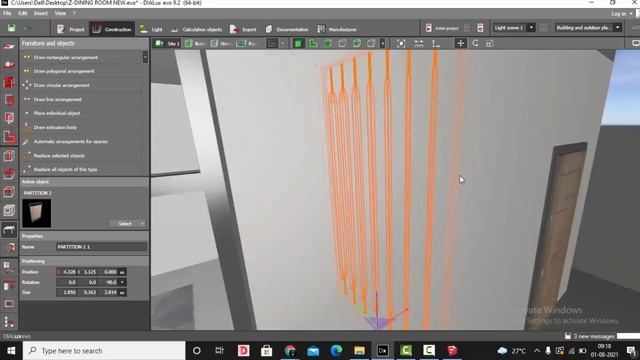The height and width of the screenshot is (360, 640).
Task: Open the Log in dropdown
Action: (x=622, y=14)
